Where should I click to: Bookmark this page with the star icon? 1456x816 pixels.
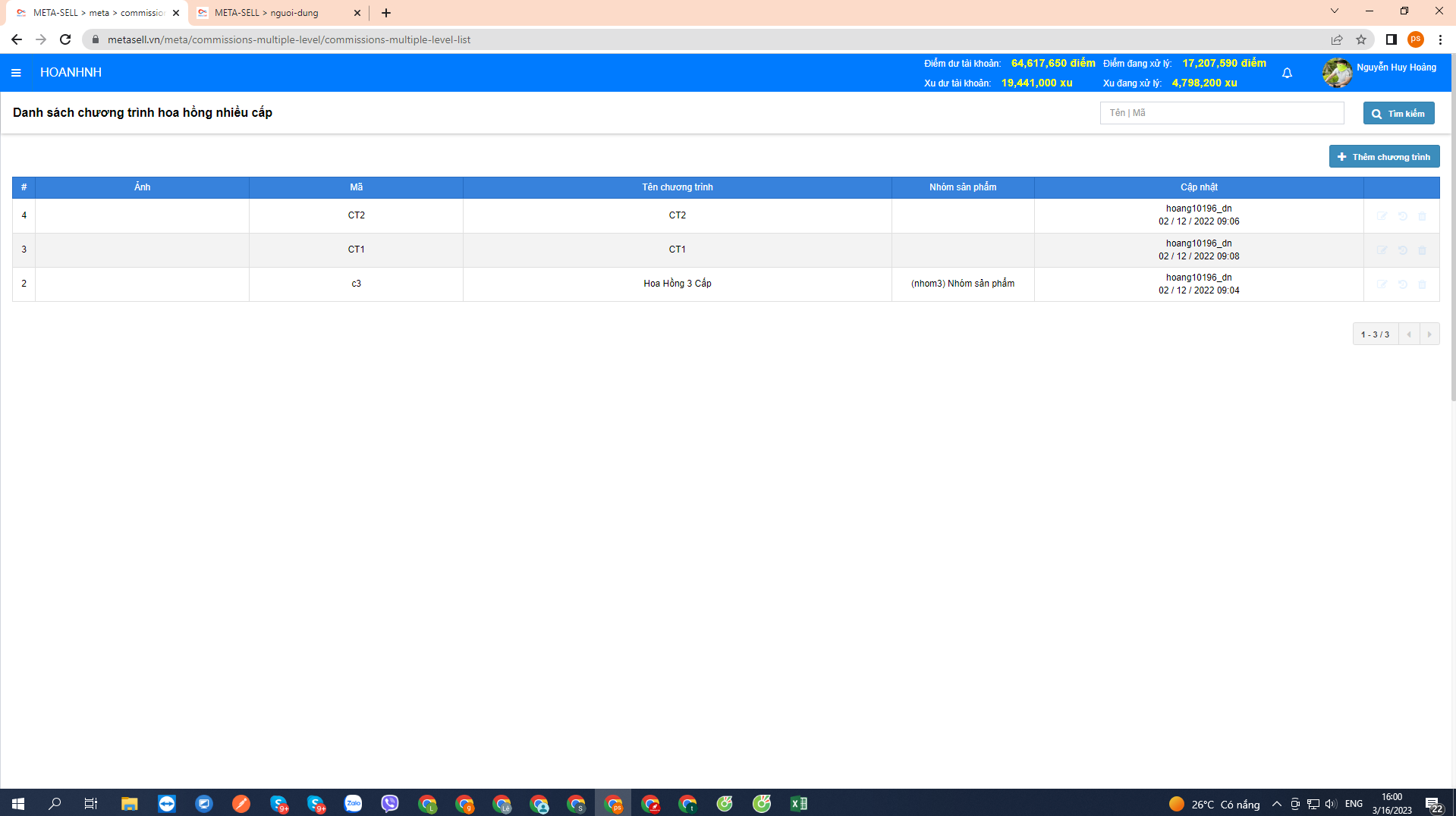1361,39
